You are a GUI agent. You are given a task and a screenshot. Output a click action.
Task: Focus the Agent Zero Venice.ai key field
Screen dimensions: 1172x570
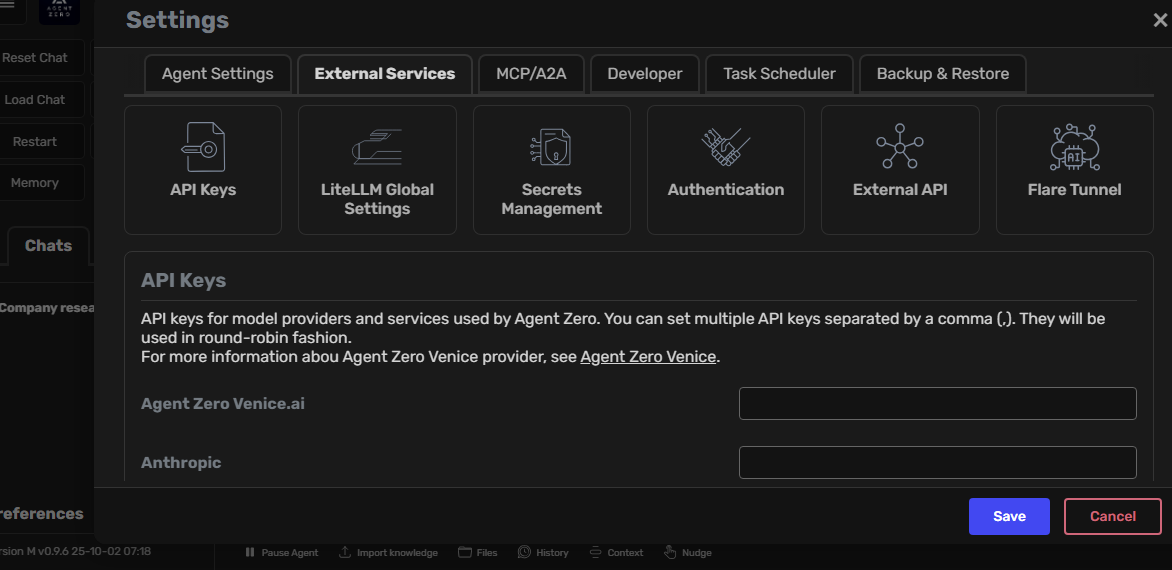[937, 404]
